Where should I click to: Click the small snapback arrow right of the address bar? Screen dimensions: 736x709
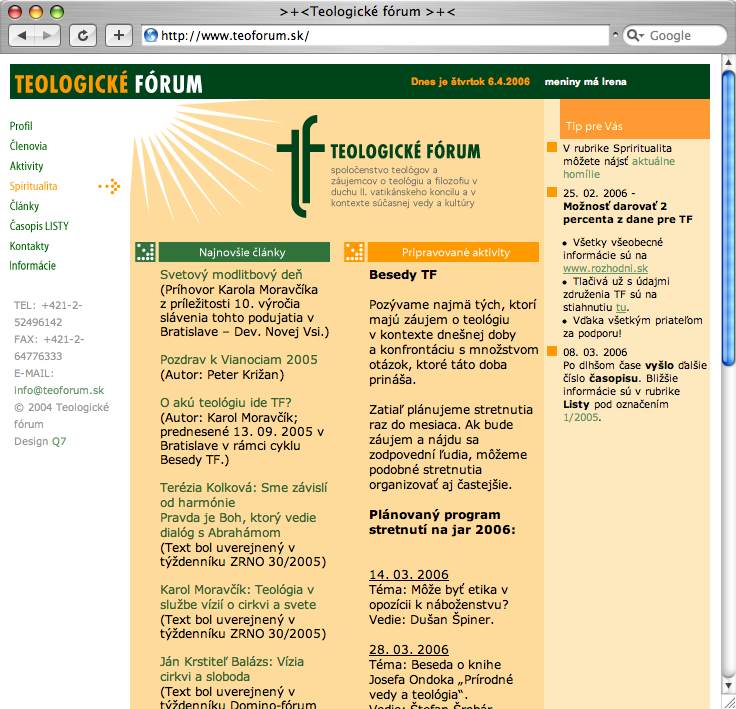point(615,34)
